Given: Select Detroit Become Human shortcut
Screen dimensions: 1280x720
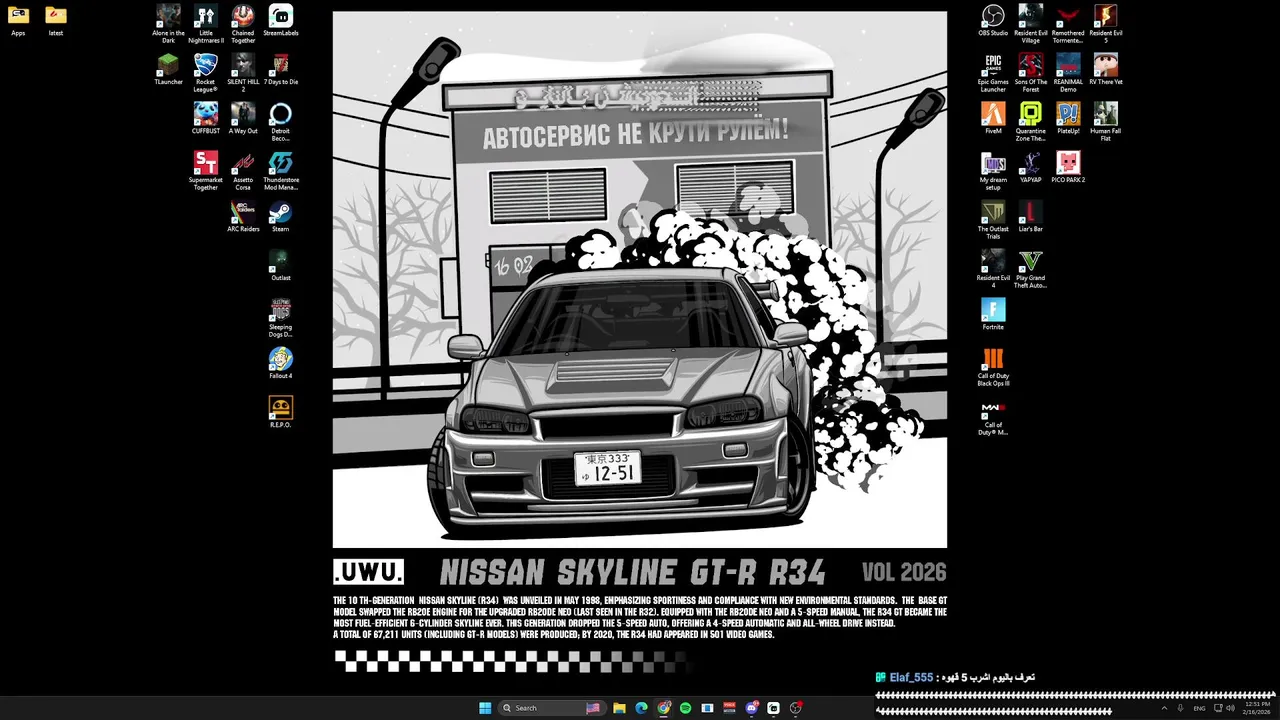Looking at the screenshot, I should (x=281, y=121).
